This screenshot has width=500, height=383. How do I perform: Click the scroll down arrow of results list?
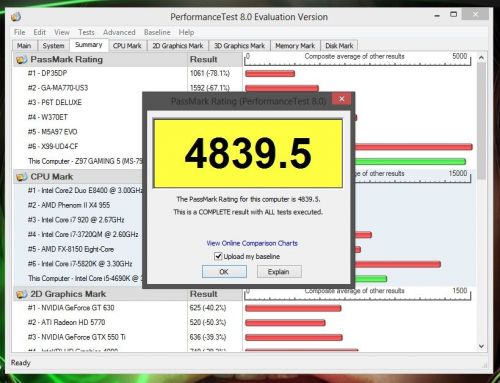(x=481, y=346)
